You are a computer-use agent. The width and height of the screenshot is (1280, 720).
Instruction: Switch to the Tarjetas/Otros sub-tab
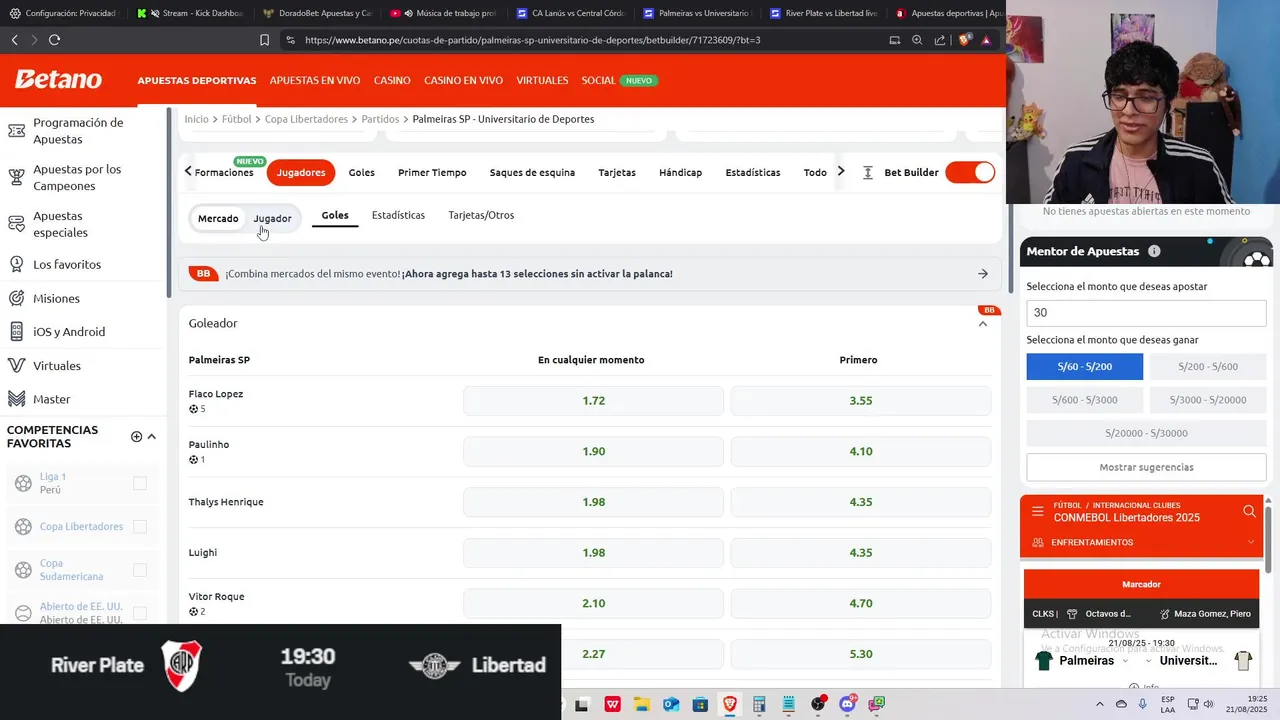coord(481,215)
